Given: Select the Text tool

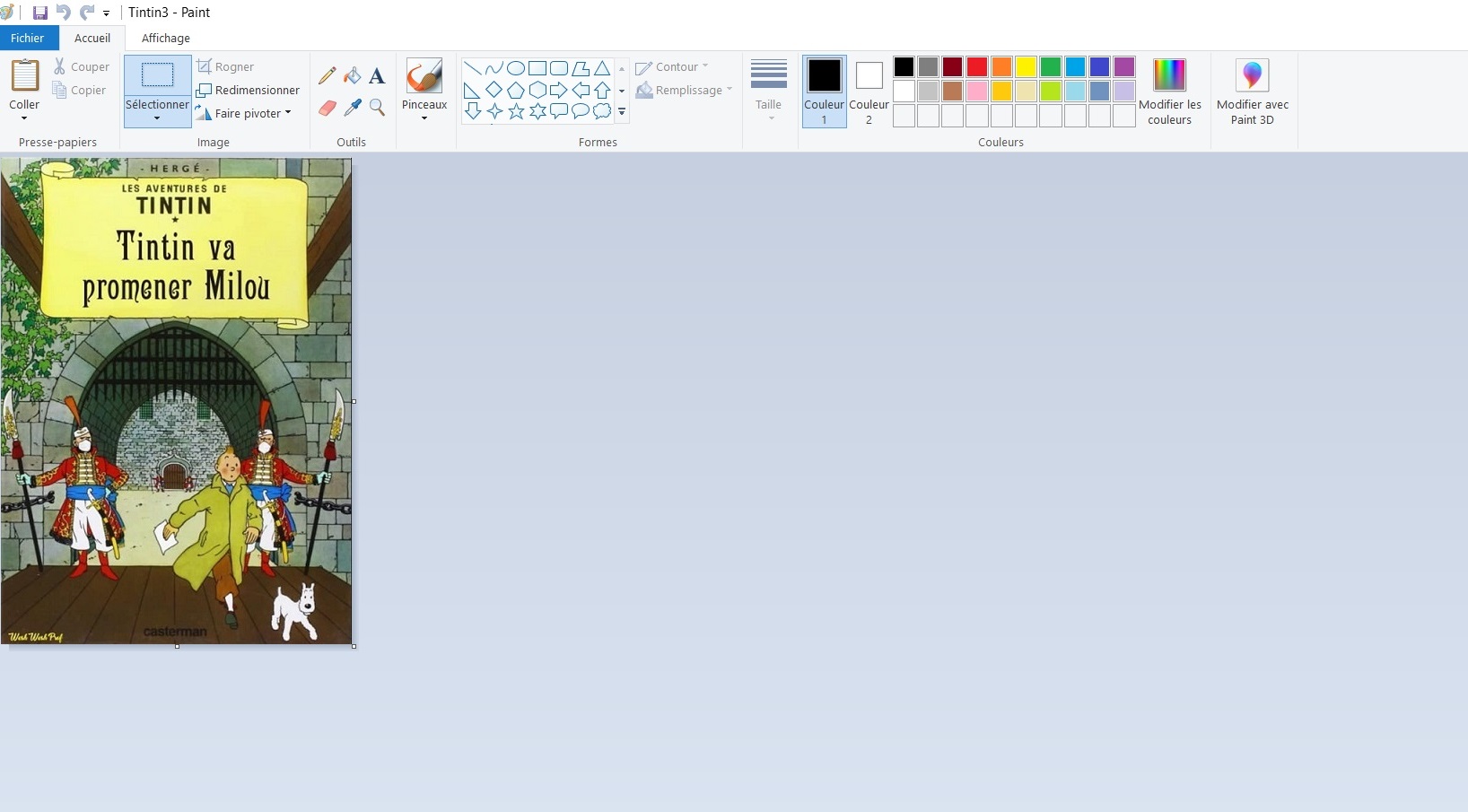Looking at the screenshot, I should pyautogui.click(x=377, y=76).
